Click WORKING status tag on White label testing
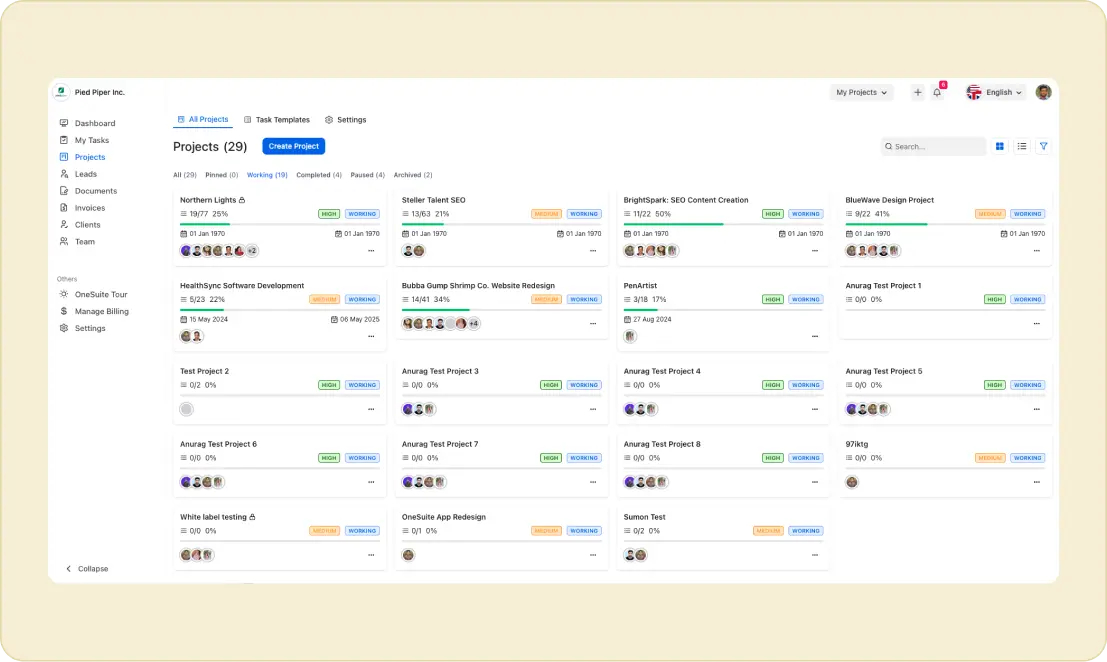This screenshot has width=1107, height=662. 362,531
